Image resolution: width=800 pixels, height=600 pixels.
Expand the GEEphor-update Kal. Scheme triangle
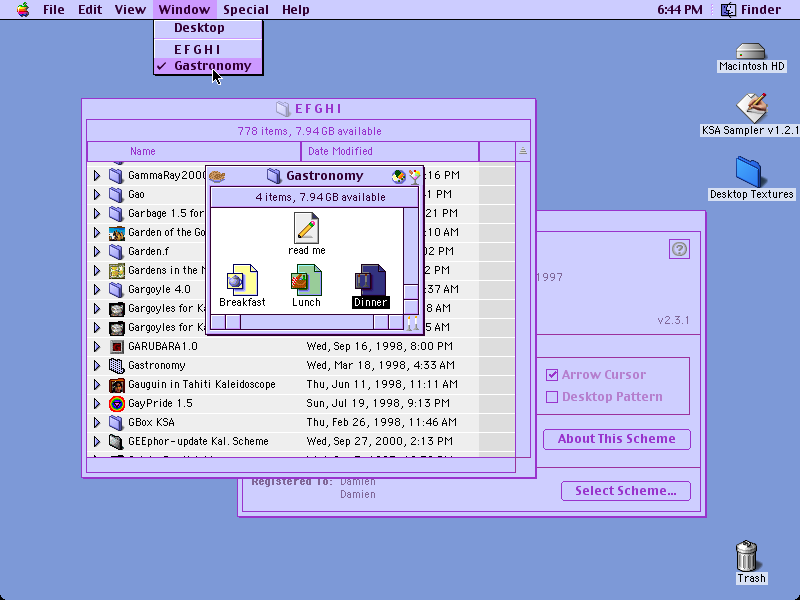(x=97, y=441)
